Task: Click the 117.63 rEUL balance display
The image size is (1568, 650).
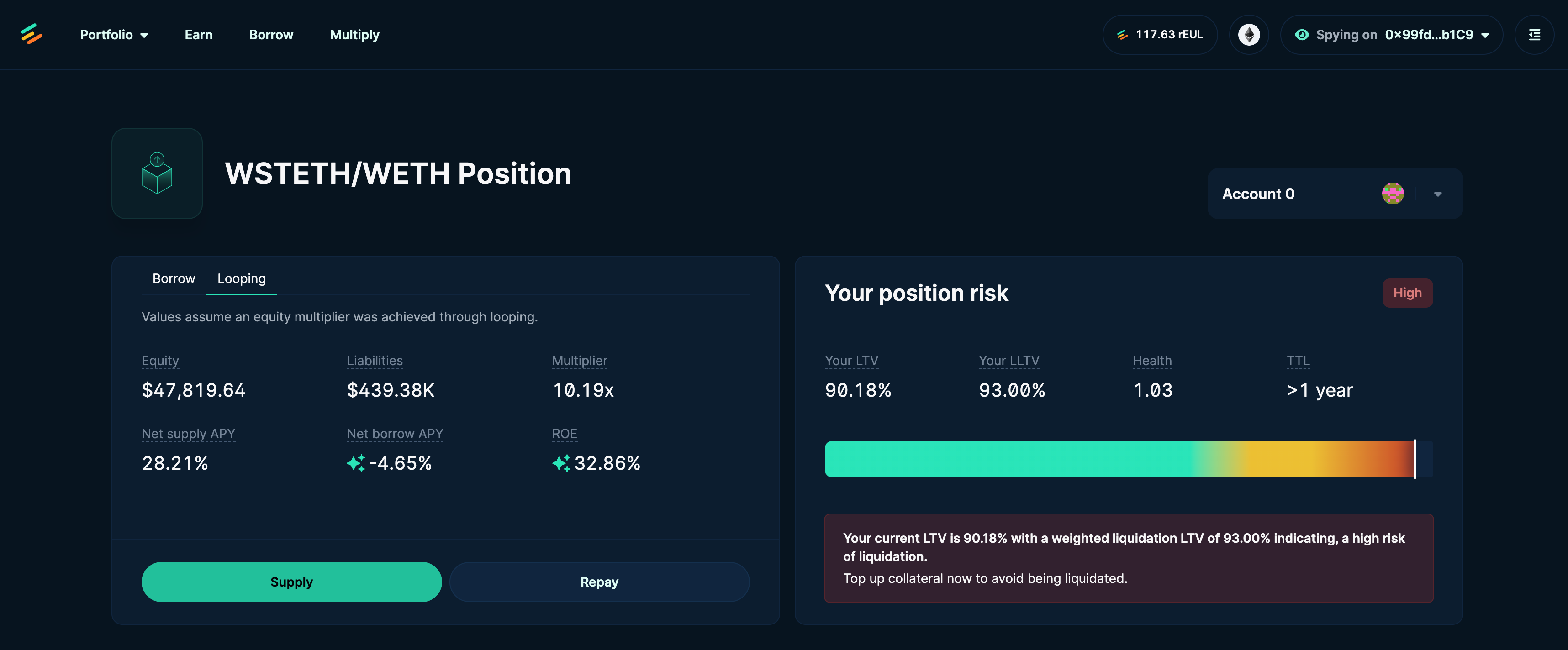Action: click(x=1160, y=34)
